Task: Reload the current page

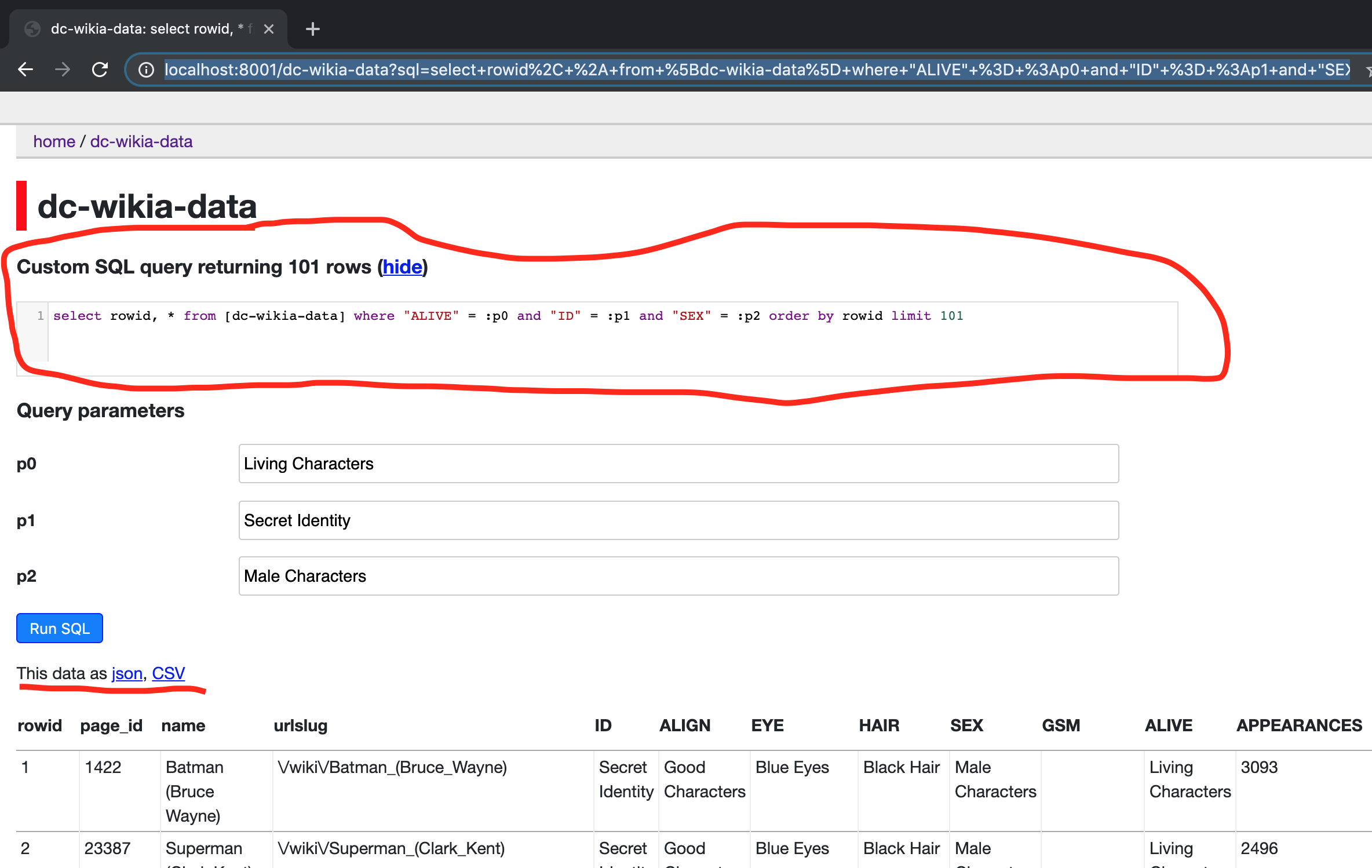Action: point(100,70)
